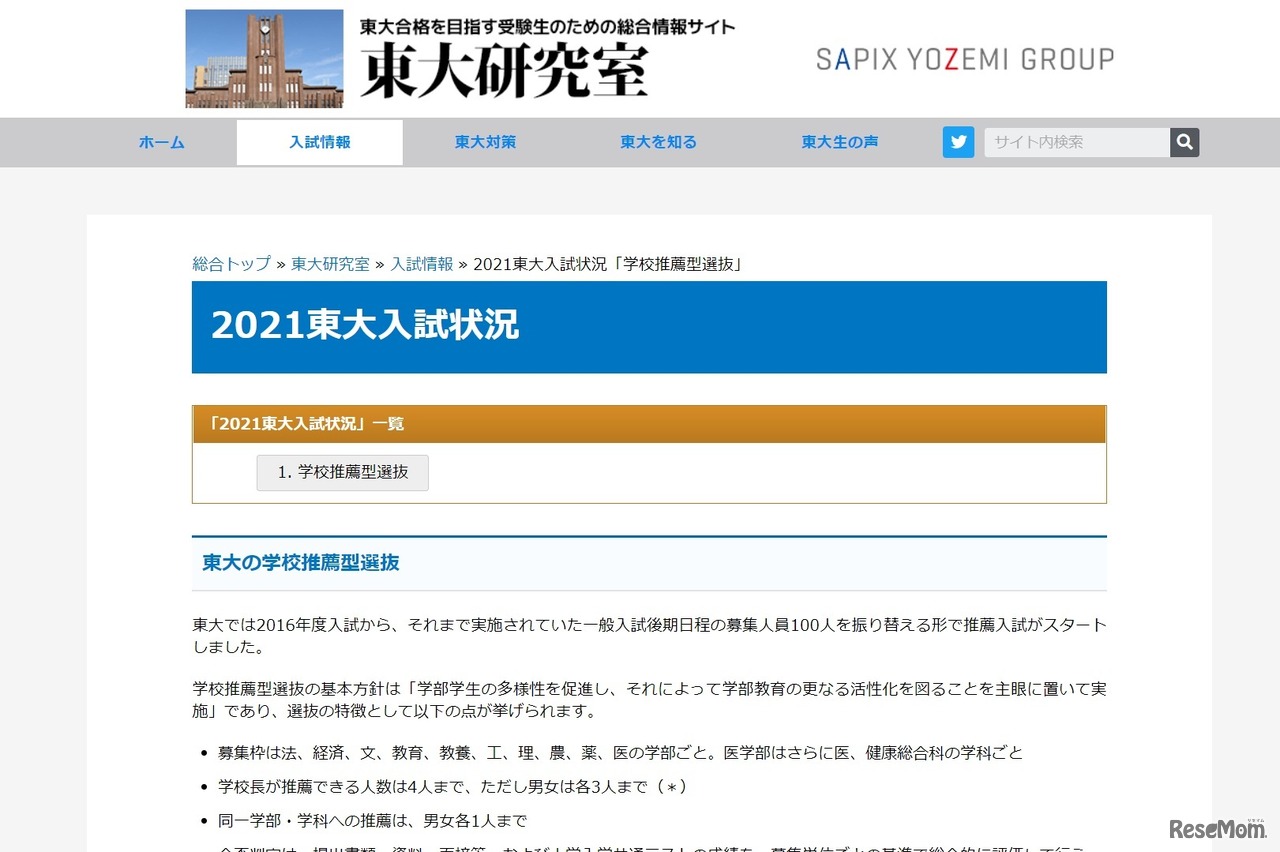Image resolution: width=1280 pixels, height=852 pixels.
Task: Switch to the ホーム navigation tab
Action: tap(161, 142)
